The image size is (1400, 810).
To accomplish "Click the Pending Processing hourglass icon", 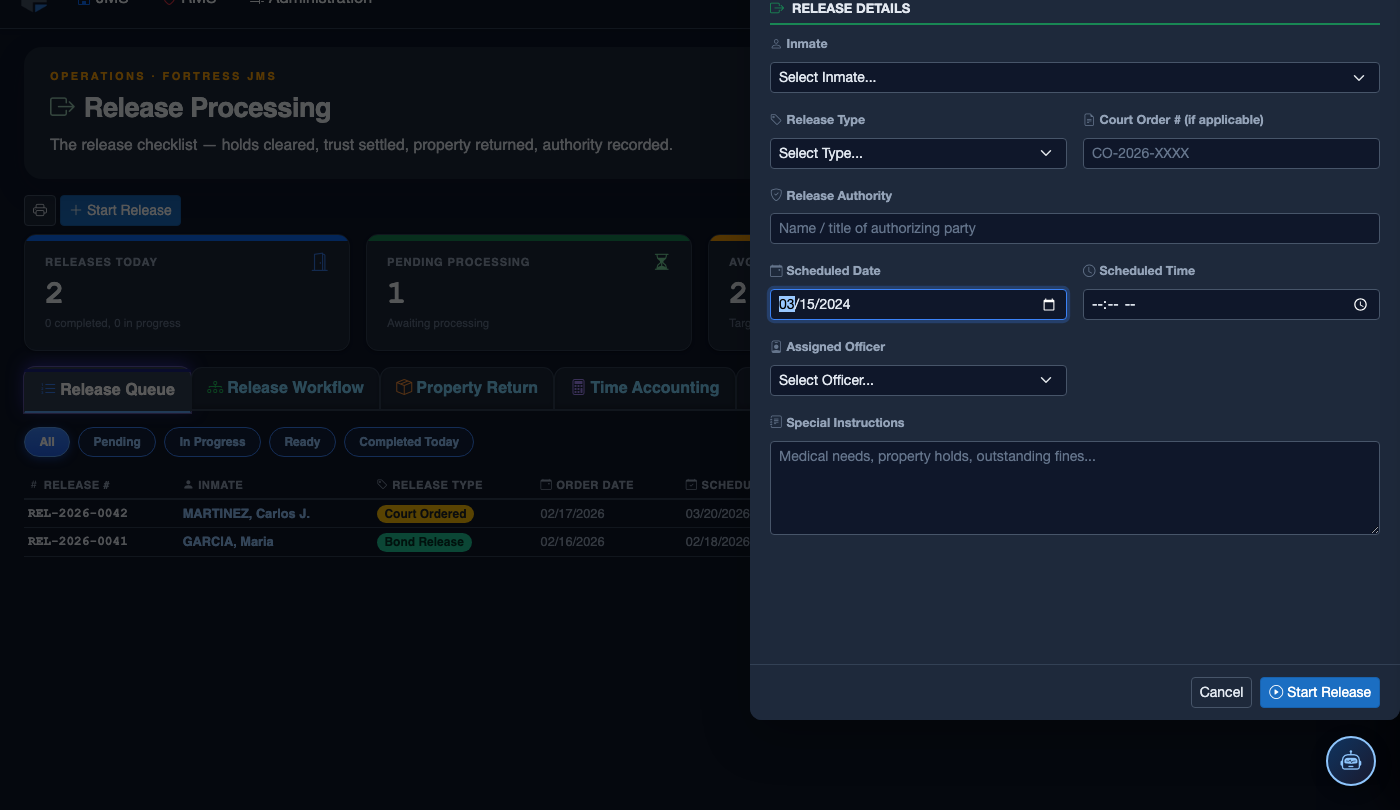I will coord(661,262).
